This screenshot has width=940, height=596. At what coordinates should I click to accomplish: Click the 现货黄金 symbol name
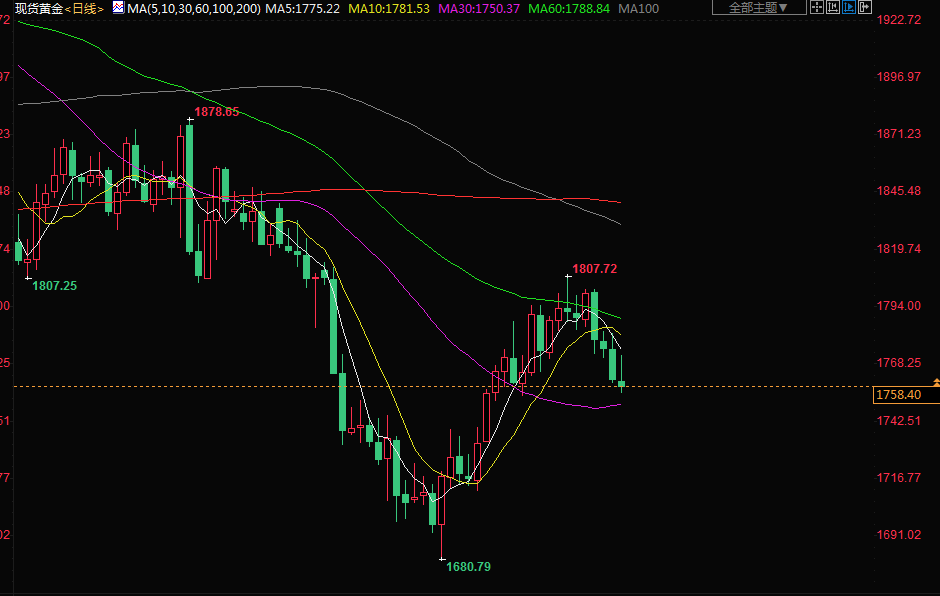(34, 8)
